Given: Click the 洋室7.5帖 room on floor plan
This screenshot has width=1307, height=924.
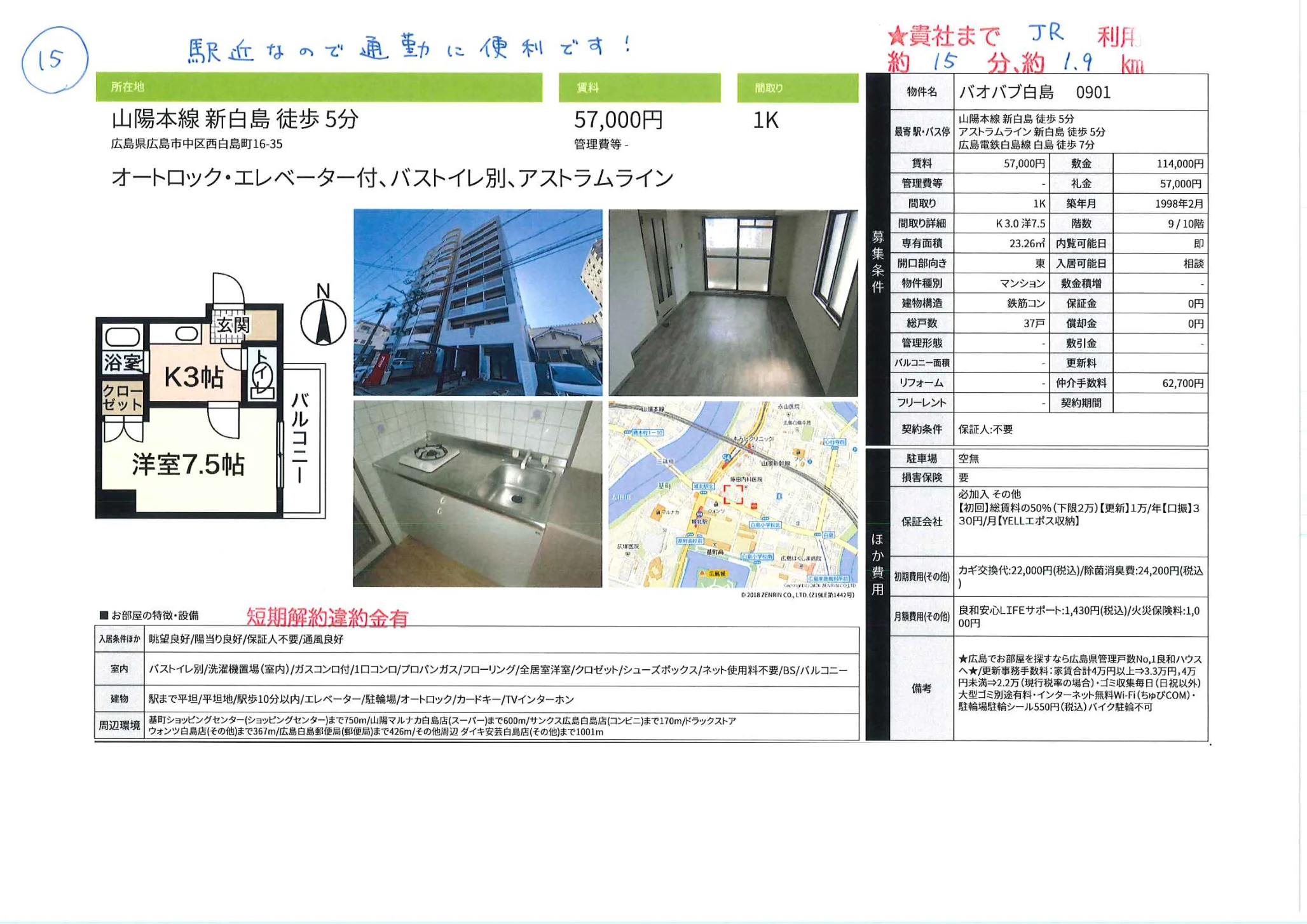Looking at the screenshot, I should [188, 465].
